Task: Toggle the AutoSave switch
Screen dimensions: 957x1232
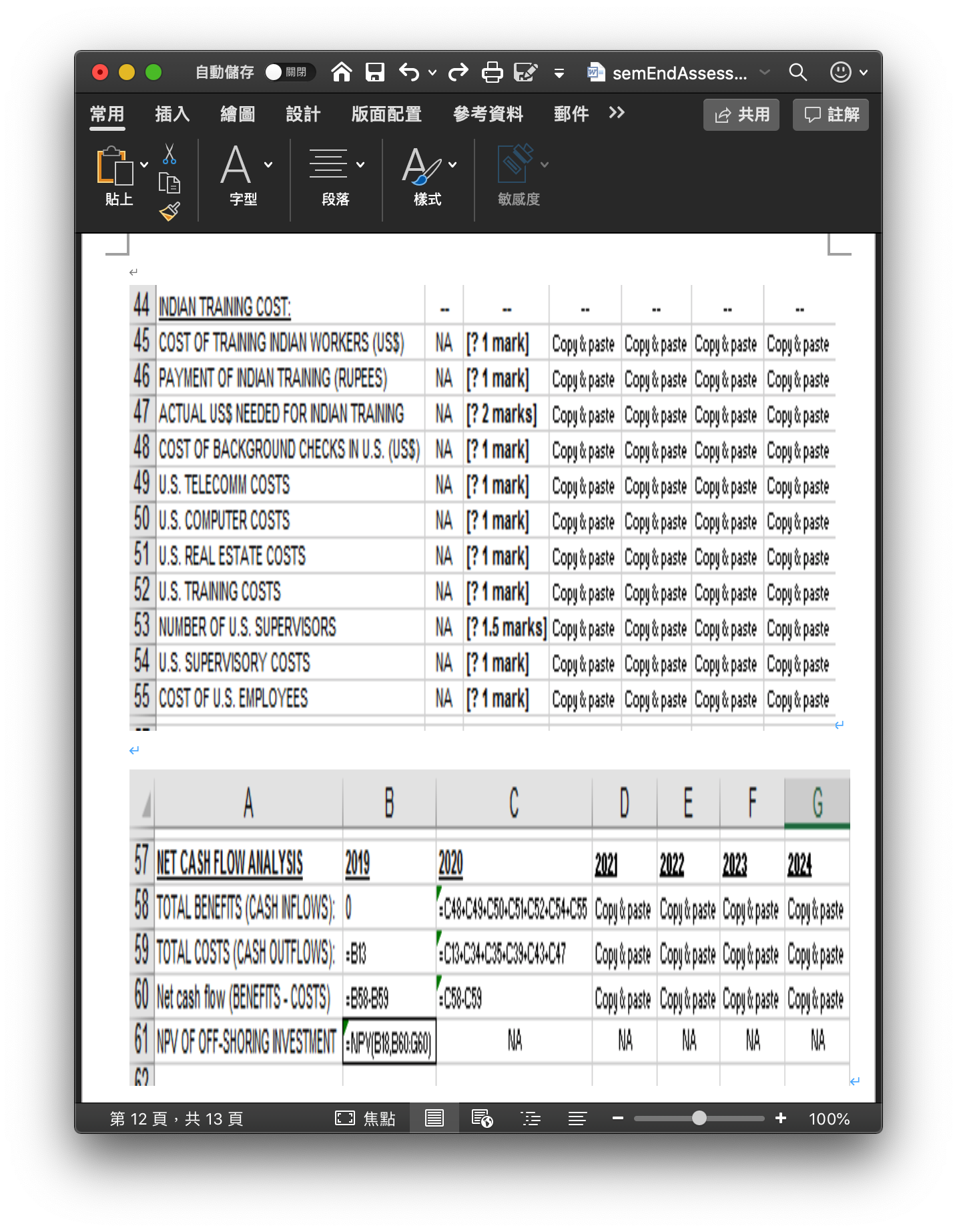Action: click(x=289, y=72)
